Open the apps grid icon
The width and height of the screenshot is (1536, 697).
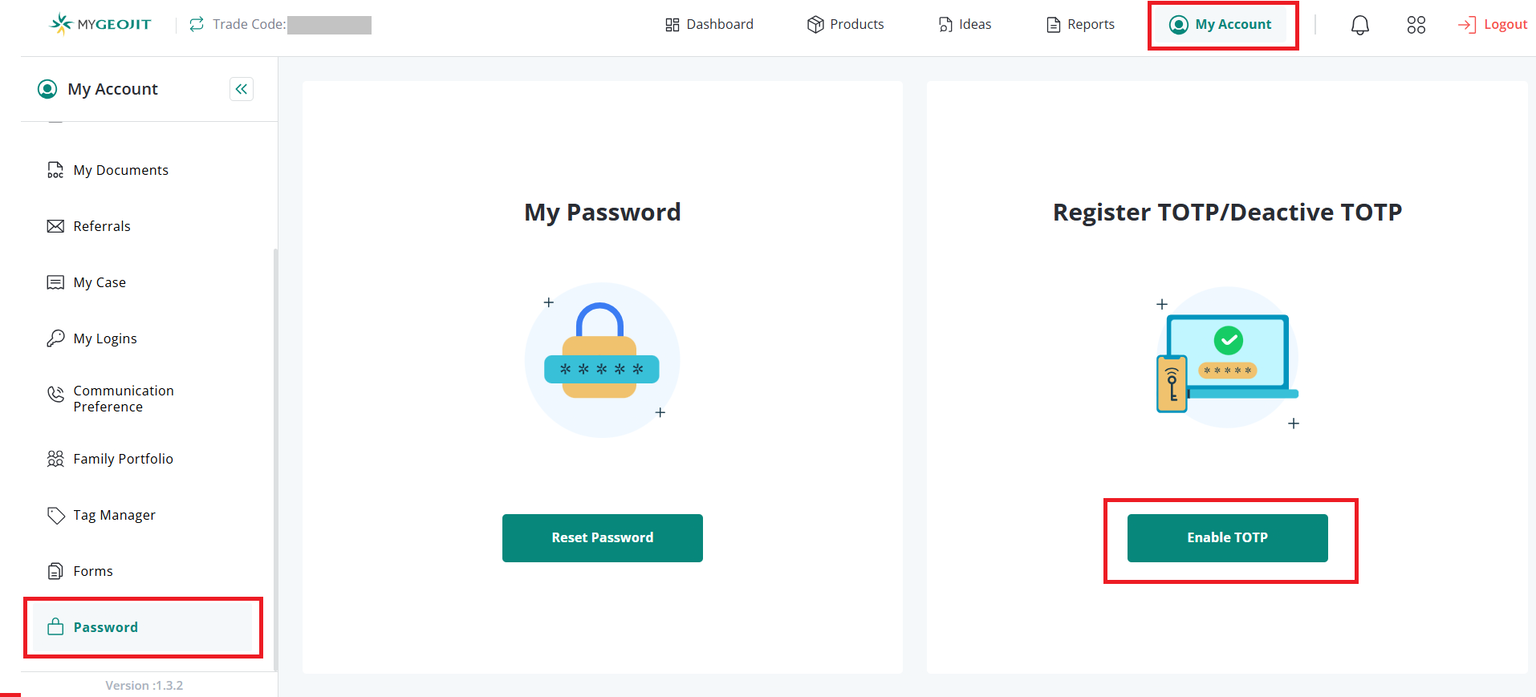[x=1416, y=25]
